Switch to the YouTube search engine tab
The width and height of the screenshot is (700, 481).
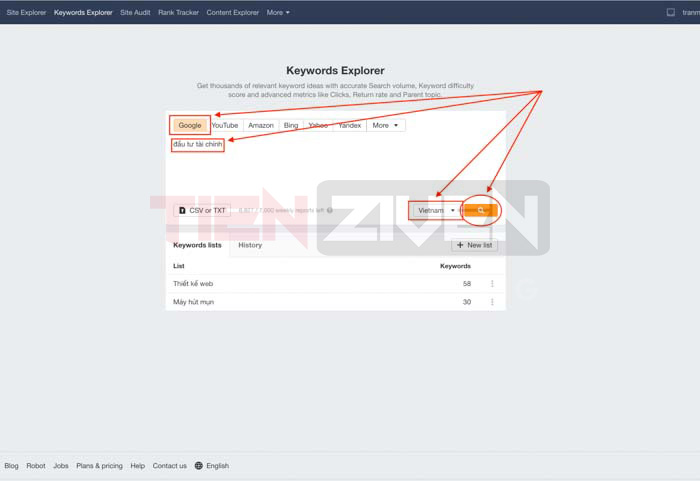(x=225, y=125)
